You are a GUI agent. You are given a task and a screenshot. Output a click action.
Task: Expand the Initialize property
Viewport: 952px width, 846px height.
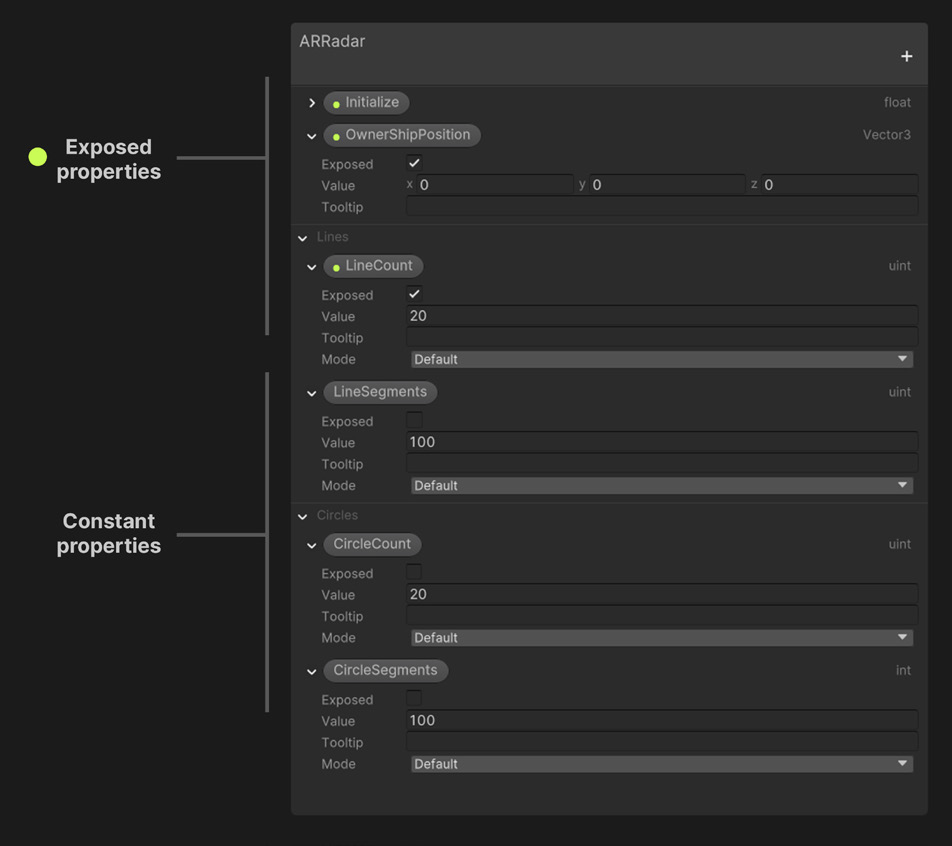[312, 103]
